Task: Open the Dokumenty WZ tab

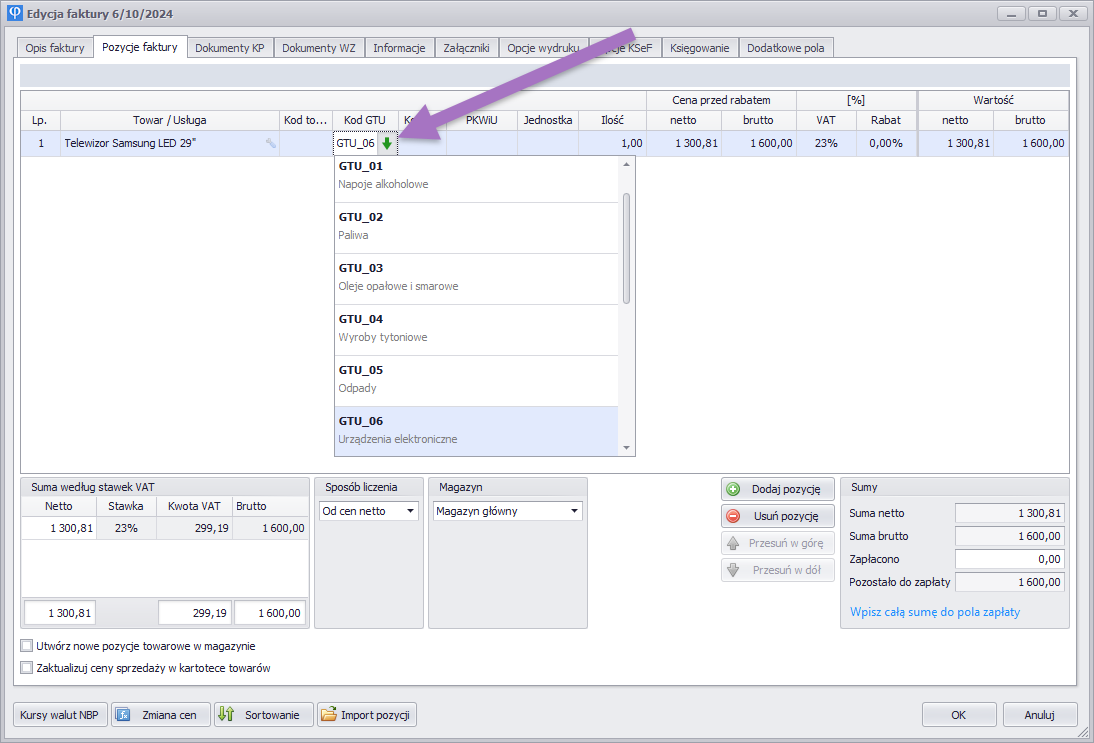Action: tap(318, 47)
